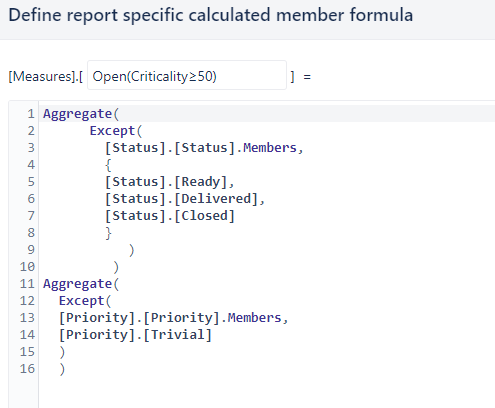
Task: Click line number 11 in the gutter
Action: point(27,284)
